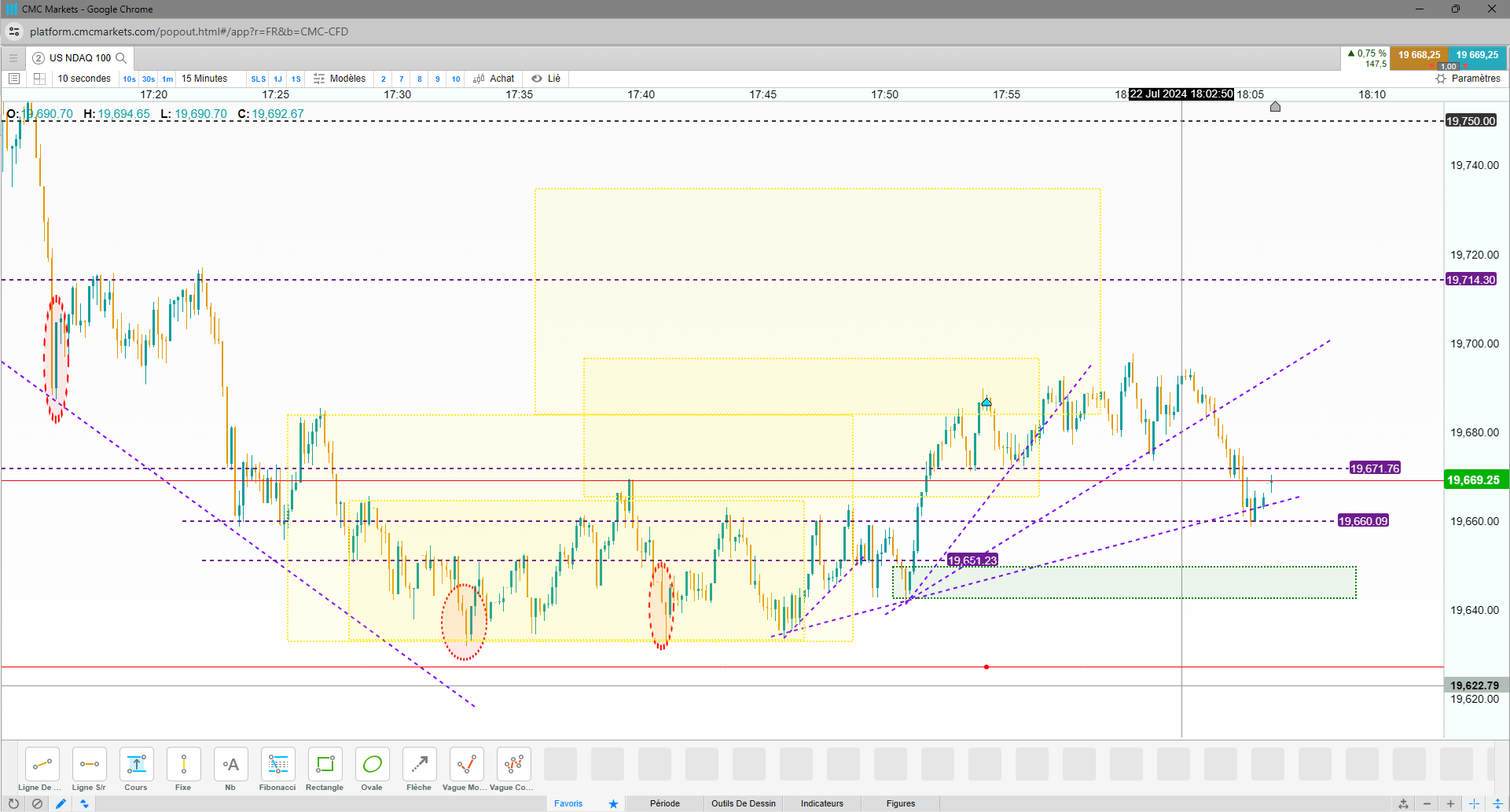Switch to the Indicateurs tab
The image size is (1510, 812).
(822, 803)
